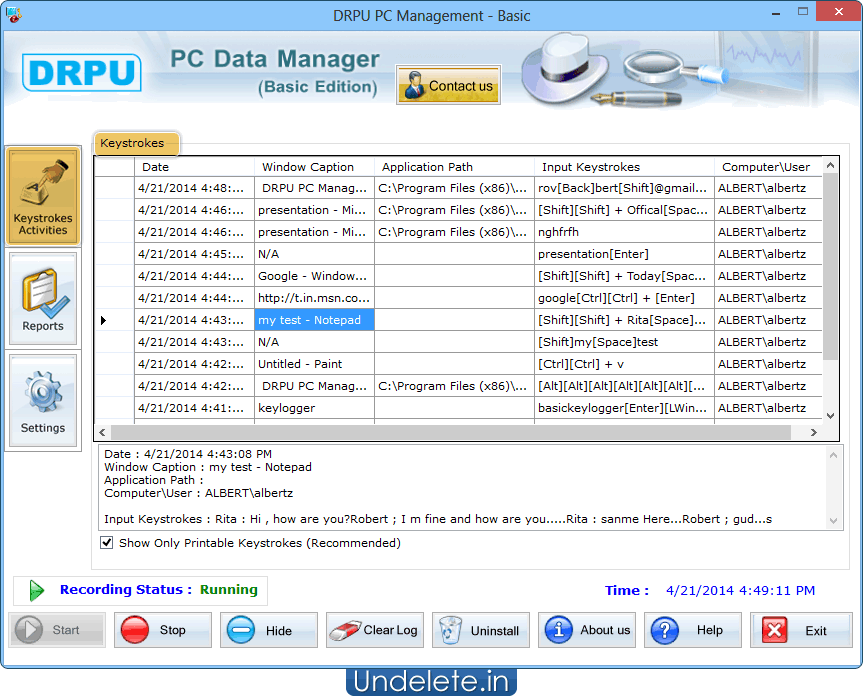The width and height of the screenshot is (863, 696).
Task: Select '[Alt][Alt][Alt][Alt][Alt][Alt][...' cell
Action: coord(624,386)
